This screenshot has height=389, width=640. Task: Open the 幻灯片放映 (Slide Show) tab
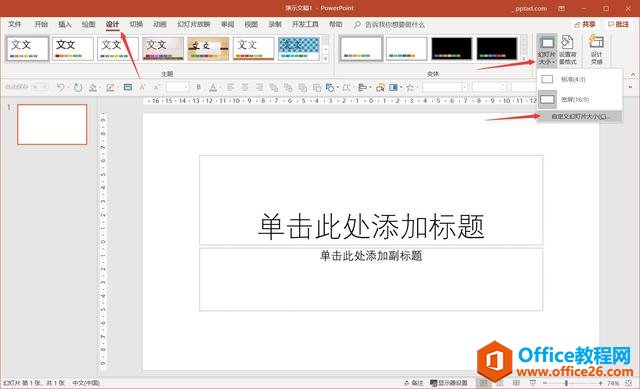coord(194,24)
